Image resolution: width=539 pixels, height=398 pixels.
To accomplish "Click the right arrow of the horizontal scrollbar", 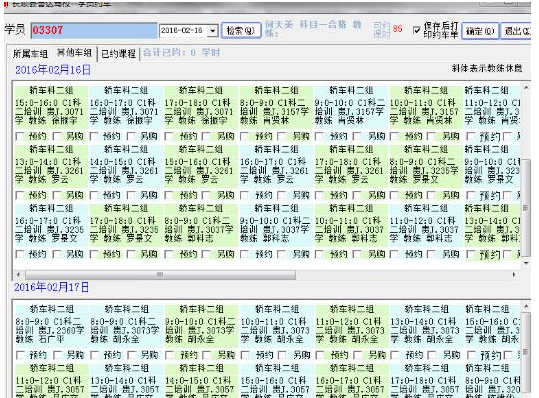I will [x=514, y=275].
